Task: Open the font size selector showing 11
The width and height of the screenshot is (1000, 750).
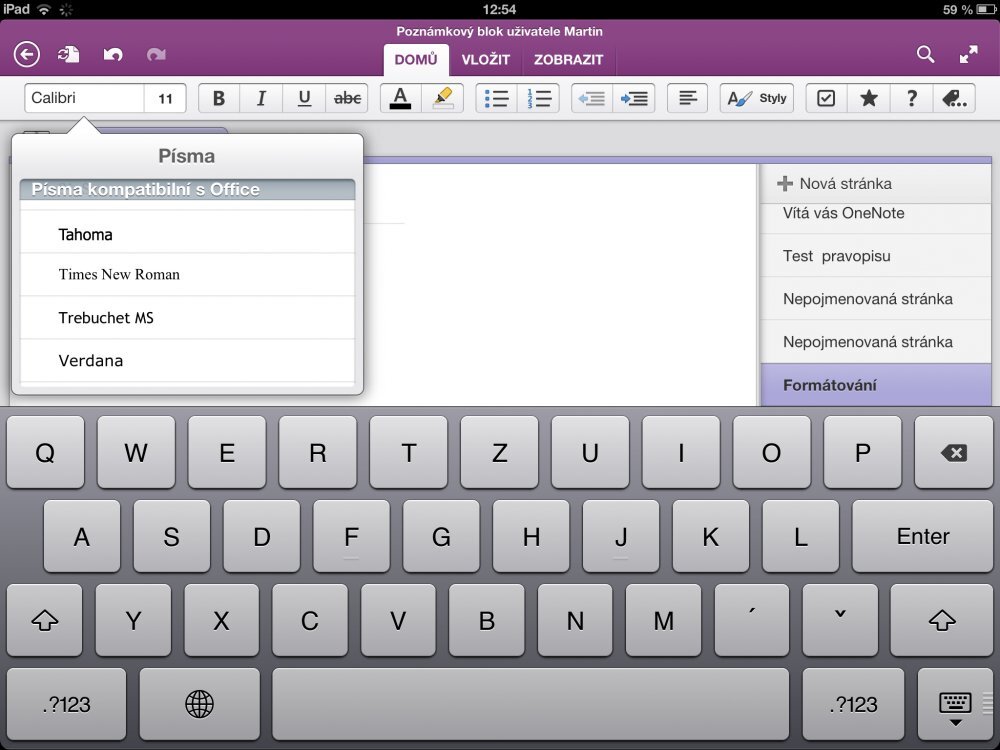Action: pyautogui.click(x=166, y=98)
